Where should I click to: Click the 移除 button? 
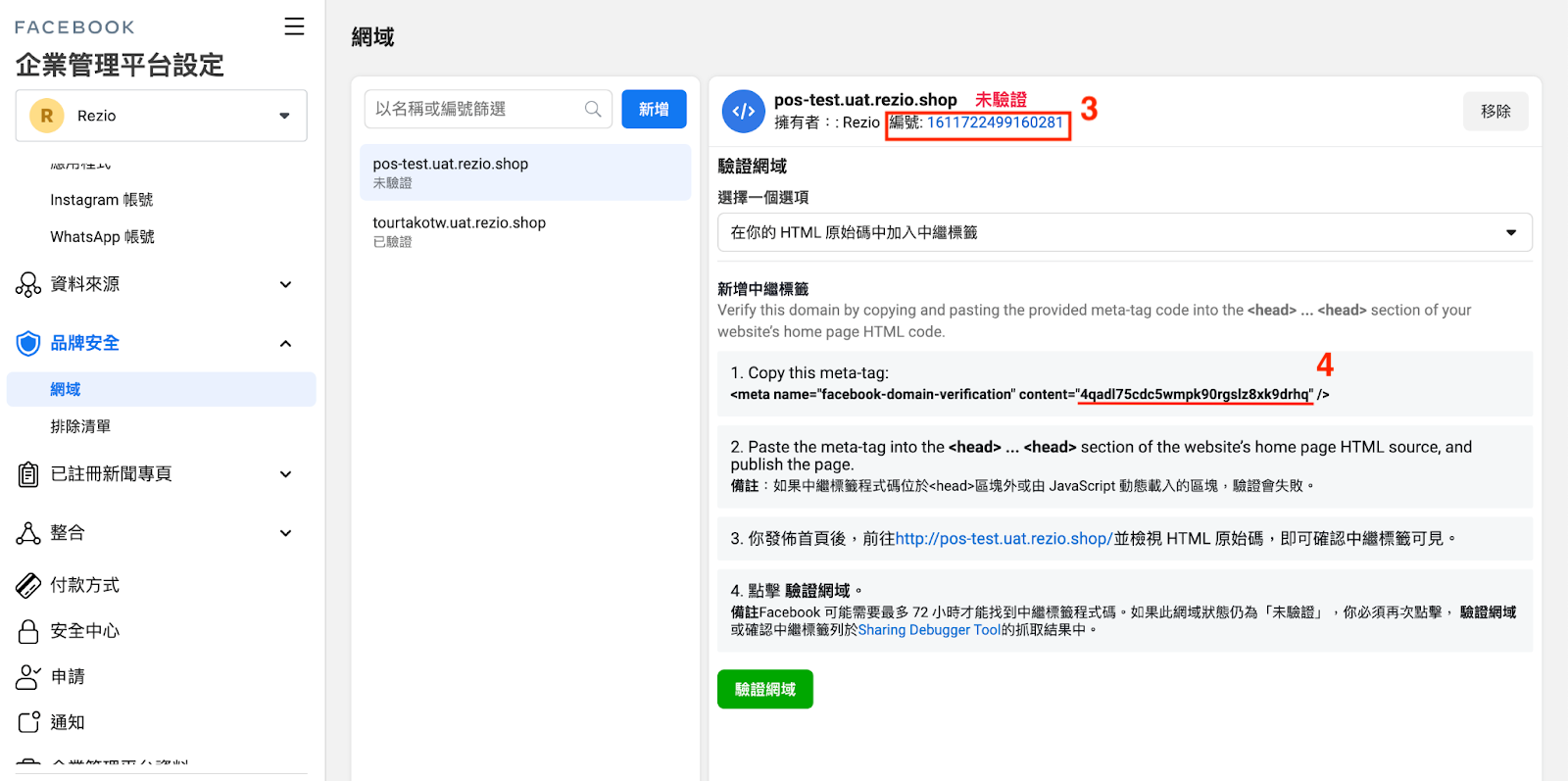(1495, 112)
